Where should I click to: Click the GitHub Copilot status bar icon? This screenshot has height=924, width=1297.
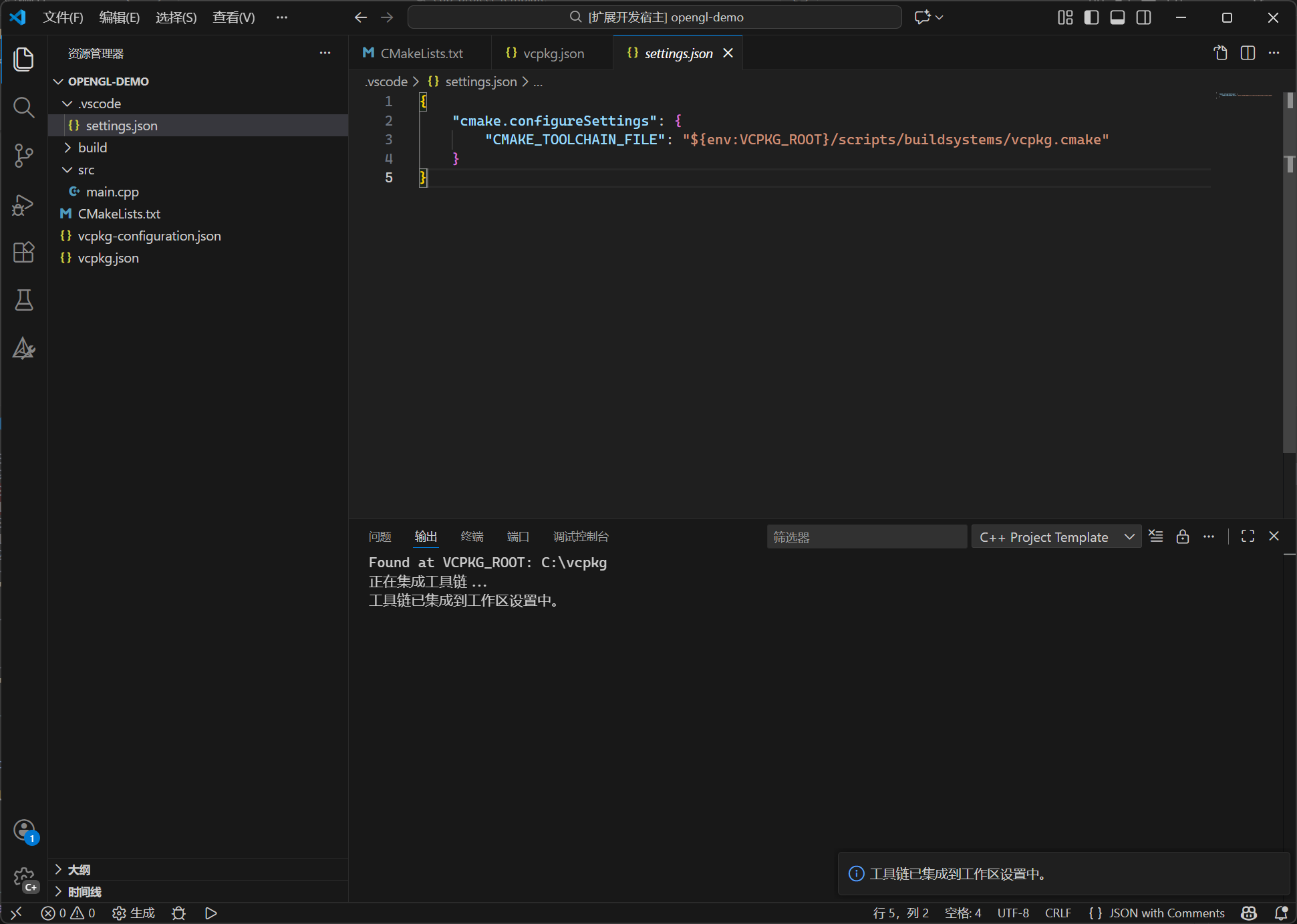point(1249,913)
